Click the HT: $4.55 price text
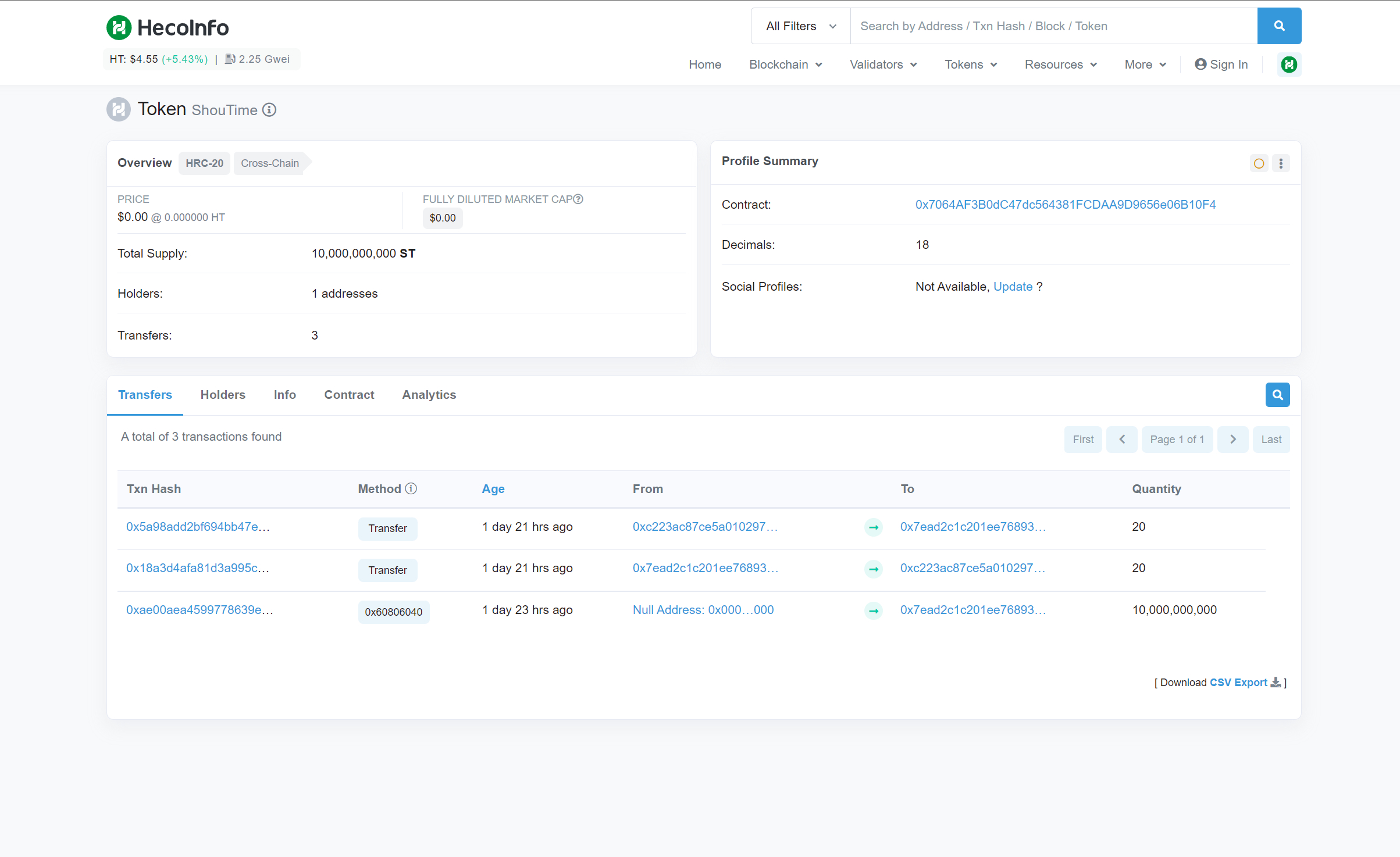 pos(134,59)
